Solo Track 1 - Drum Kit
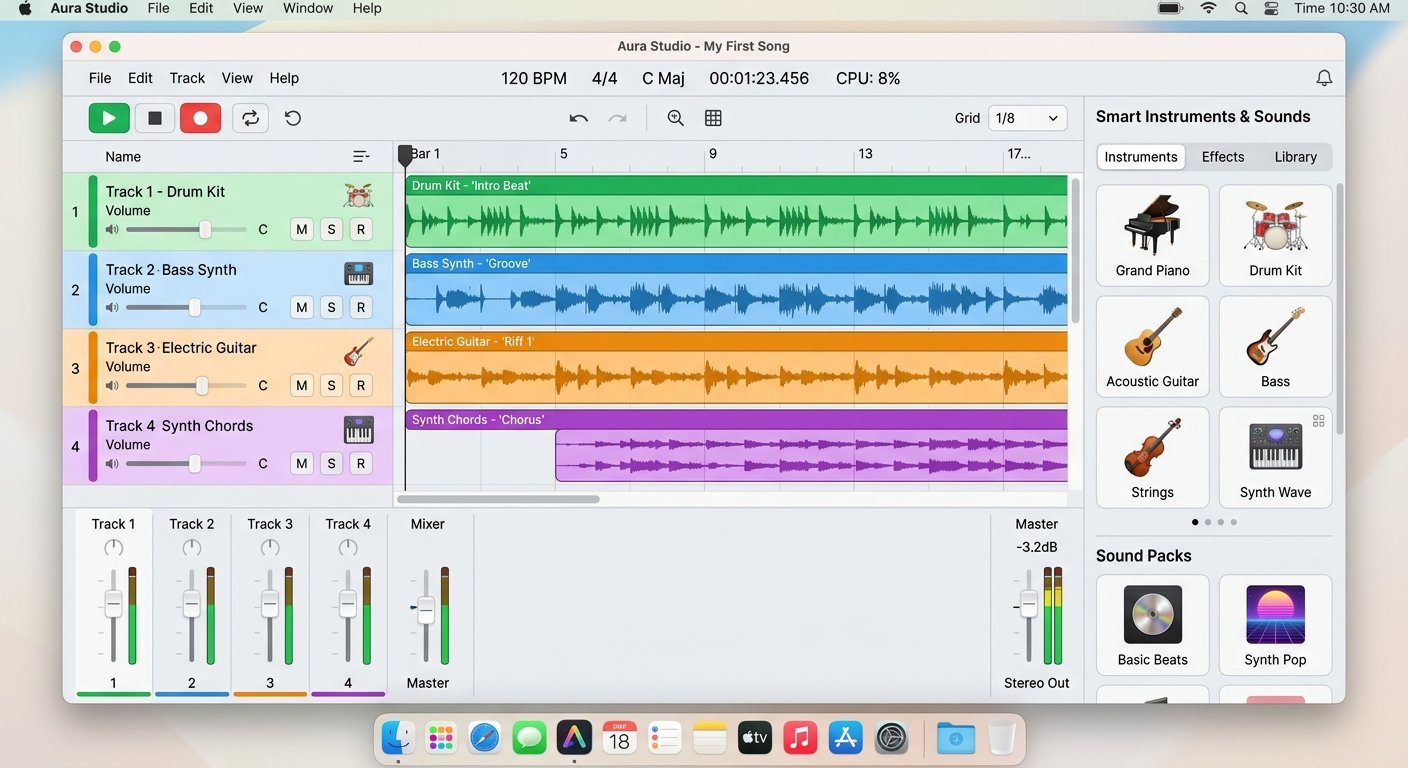 [x=331, y=229]
